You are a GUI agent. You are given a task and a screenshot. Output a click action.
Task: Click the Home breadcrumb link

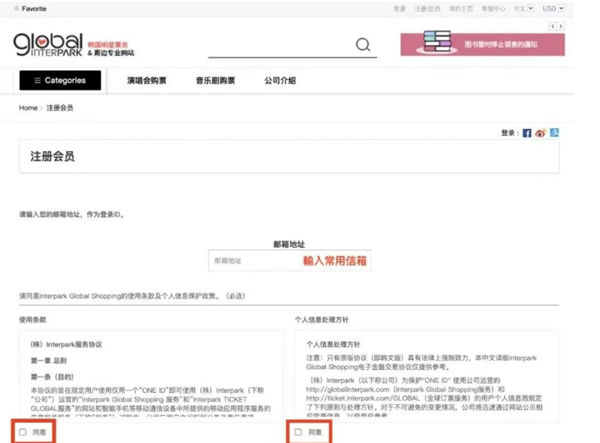pyautogui.click(x=28, y=108)
